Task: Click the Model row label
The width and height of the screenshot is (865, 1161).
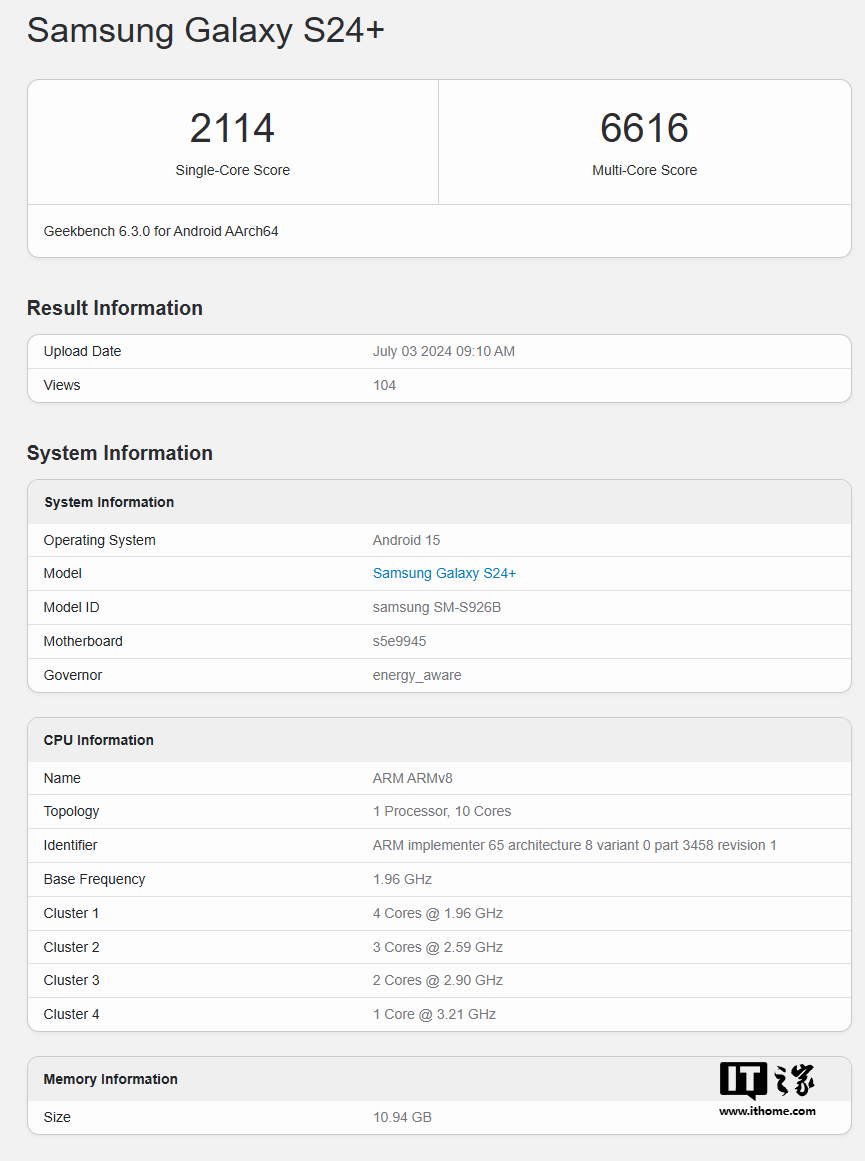Action: pyautogui.click(x=63, y=573)
